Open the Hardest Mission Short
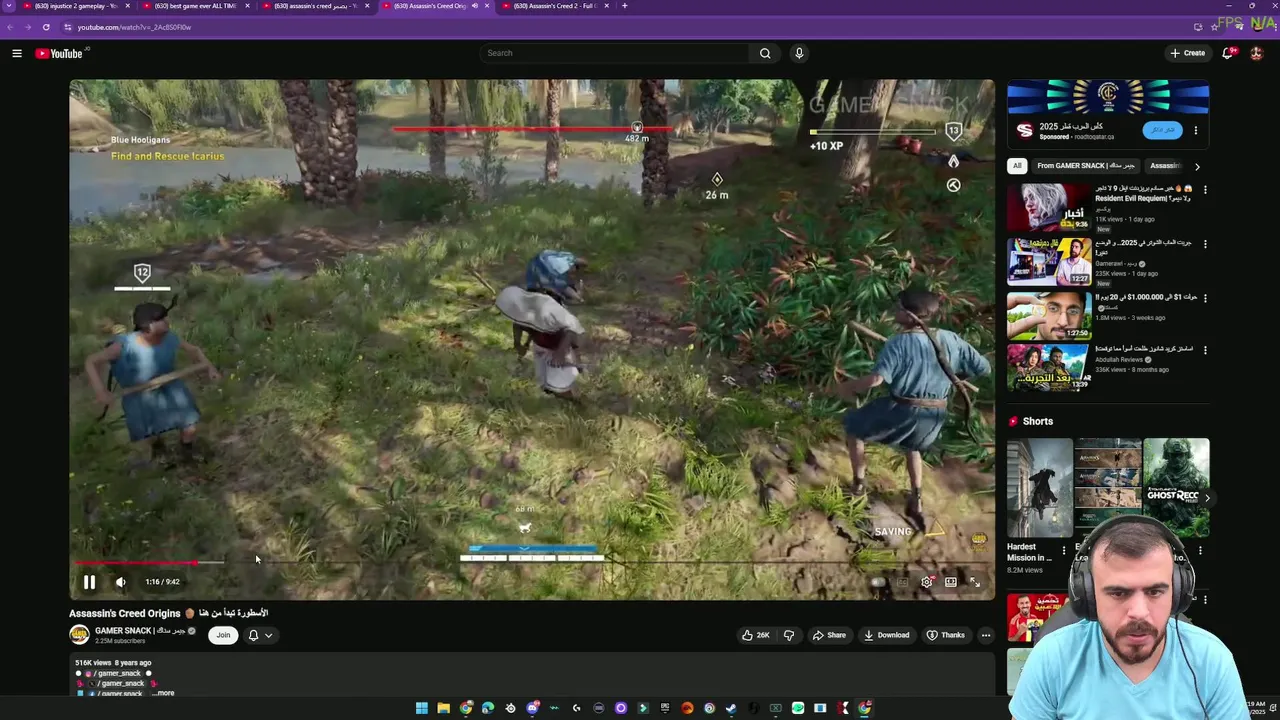1280x720 pixels. click(x=1040, y=488)
